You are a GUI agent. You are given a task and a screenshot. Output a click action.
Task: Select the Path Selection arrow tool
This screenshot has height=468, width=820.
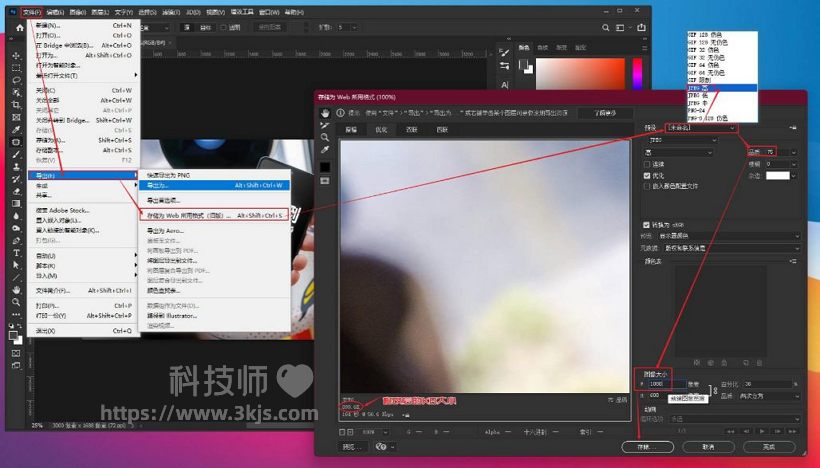(16, 265)
